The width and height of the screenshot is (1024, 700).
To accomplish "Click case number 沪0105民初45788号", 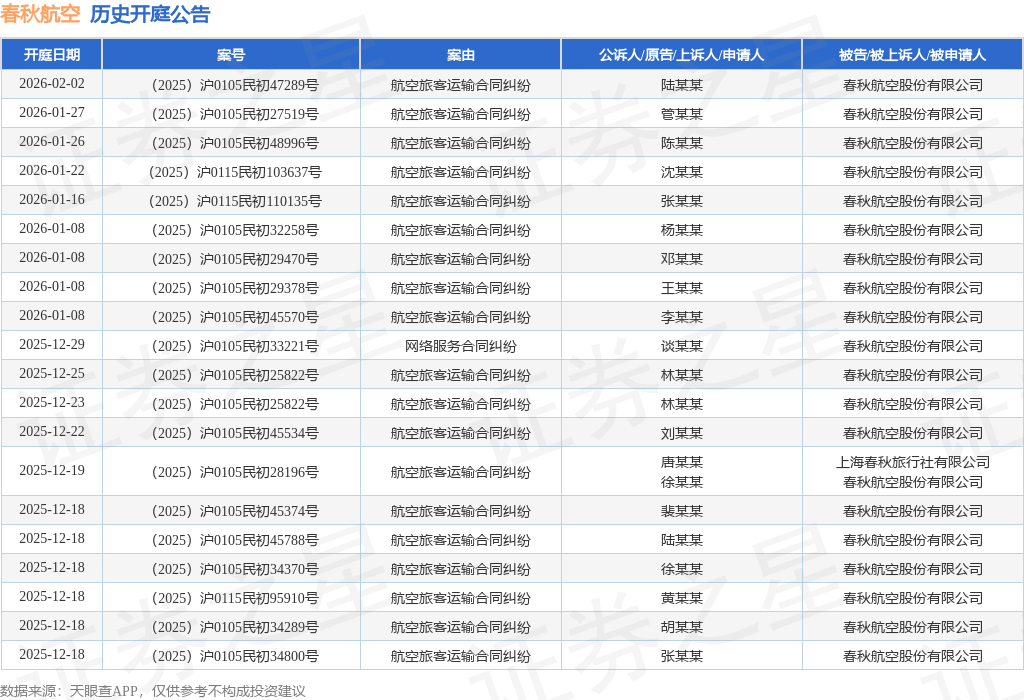I will click(x=235, y=540).
